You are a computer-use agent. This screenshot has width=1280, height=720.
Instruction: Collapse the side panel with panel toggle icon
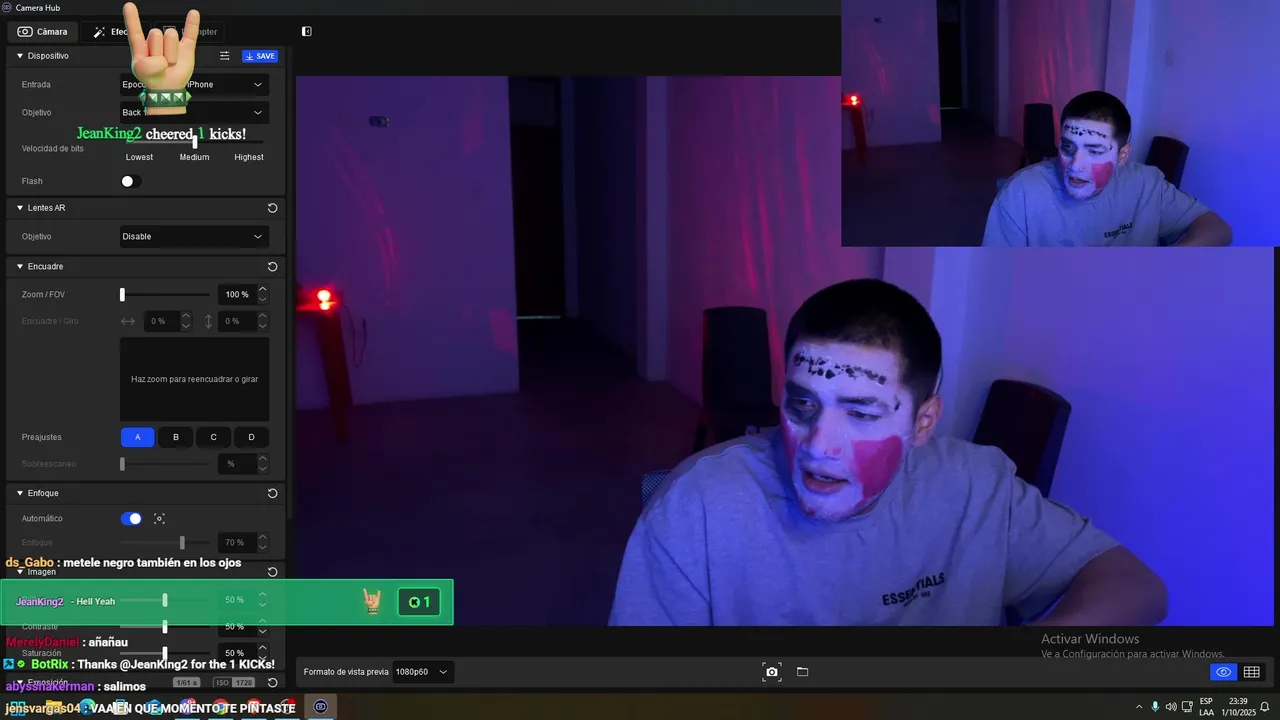pyautogui.click(x=307, y=31)
